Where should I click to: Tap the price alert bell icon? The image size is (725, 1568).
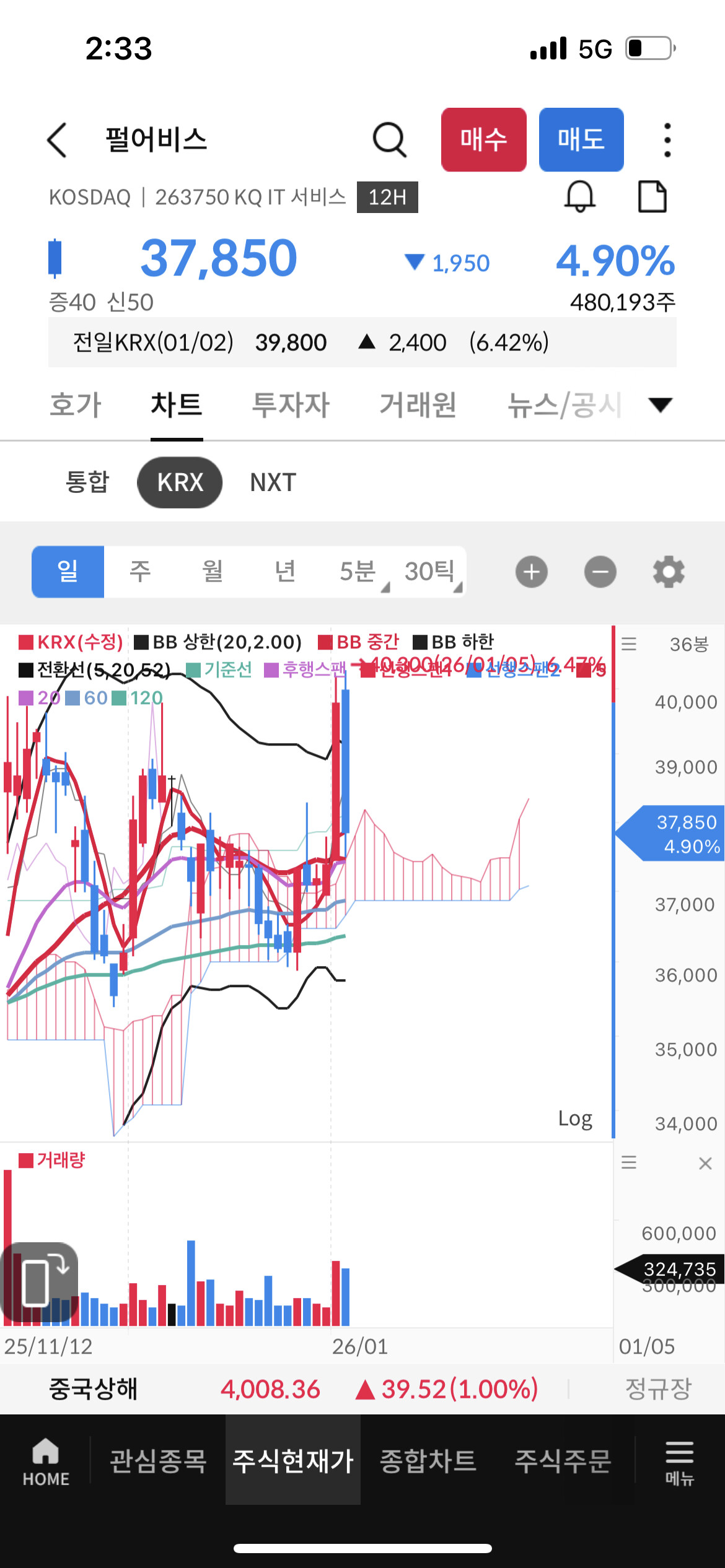pos(579,197)
